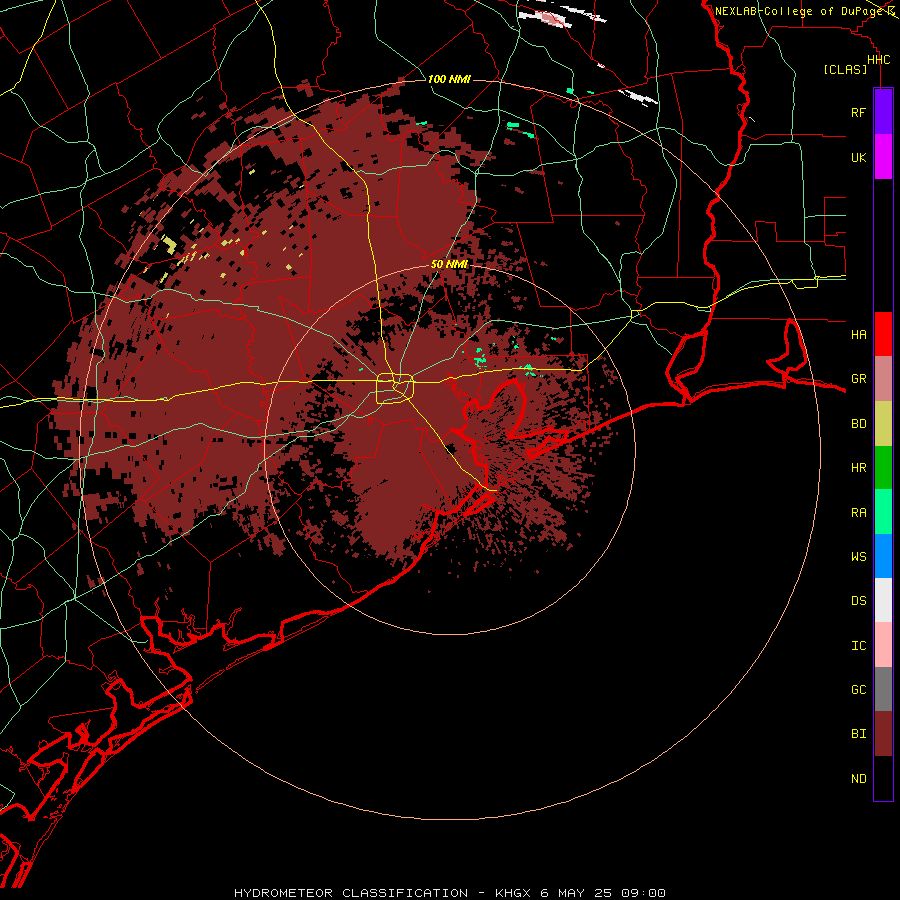Click the RF legend label

[x=858, y=113]
